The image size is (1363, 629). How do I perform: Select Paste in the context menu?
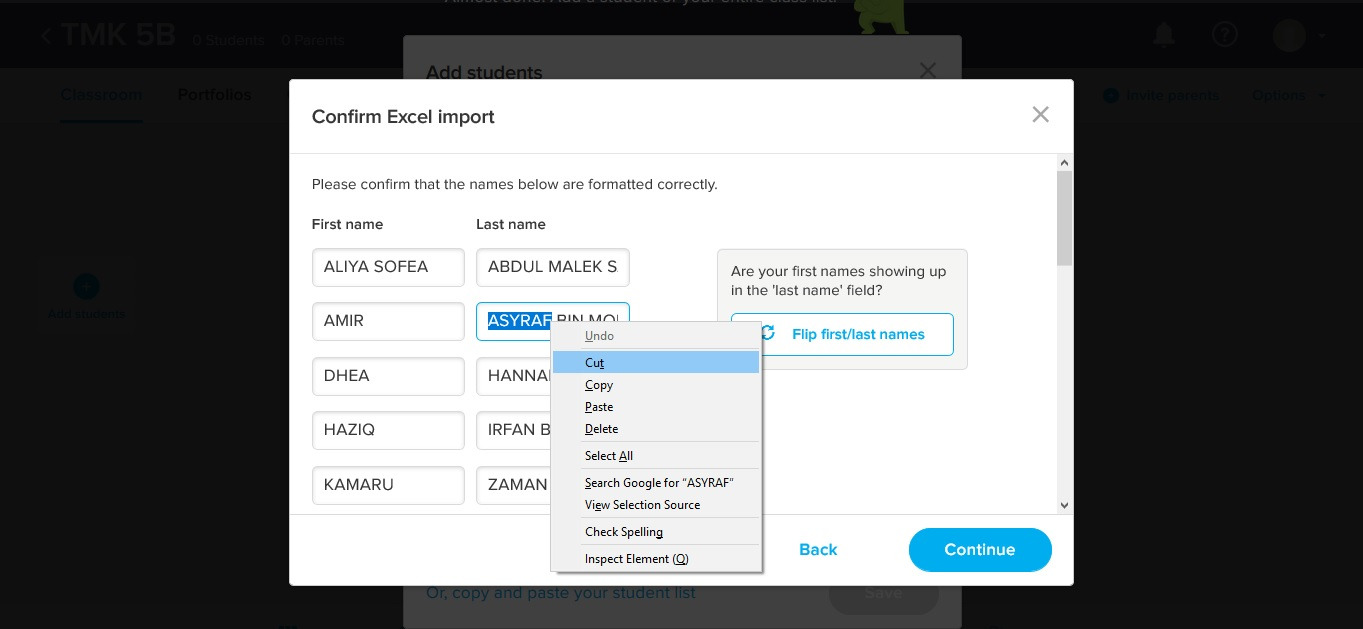click(599, 407)
